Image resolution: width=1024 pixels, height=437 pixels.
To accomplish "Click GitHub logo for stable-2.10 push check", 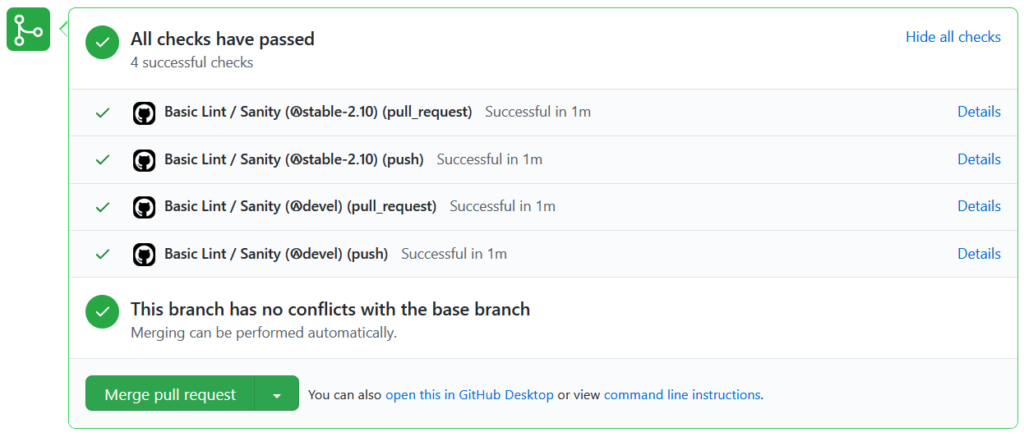I will point(144,160).
